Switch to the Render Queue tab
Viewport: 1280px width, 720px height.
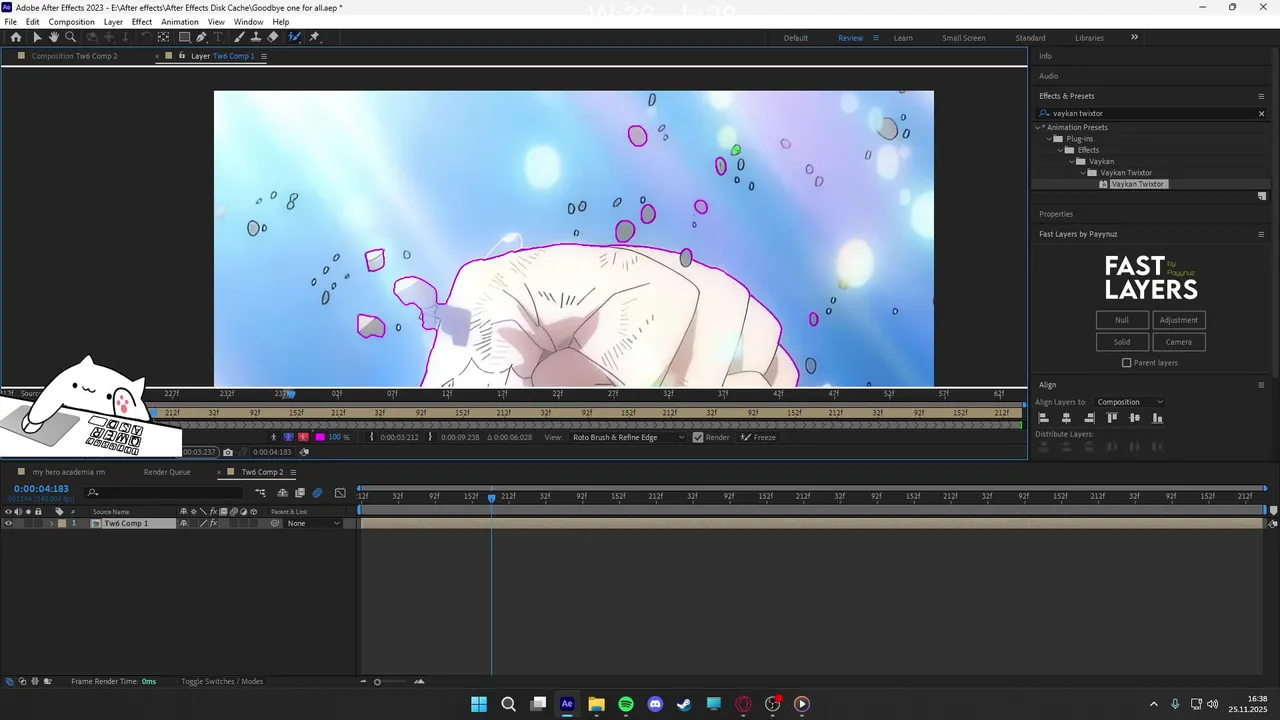pos(167,472)
